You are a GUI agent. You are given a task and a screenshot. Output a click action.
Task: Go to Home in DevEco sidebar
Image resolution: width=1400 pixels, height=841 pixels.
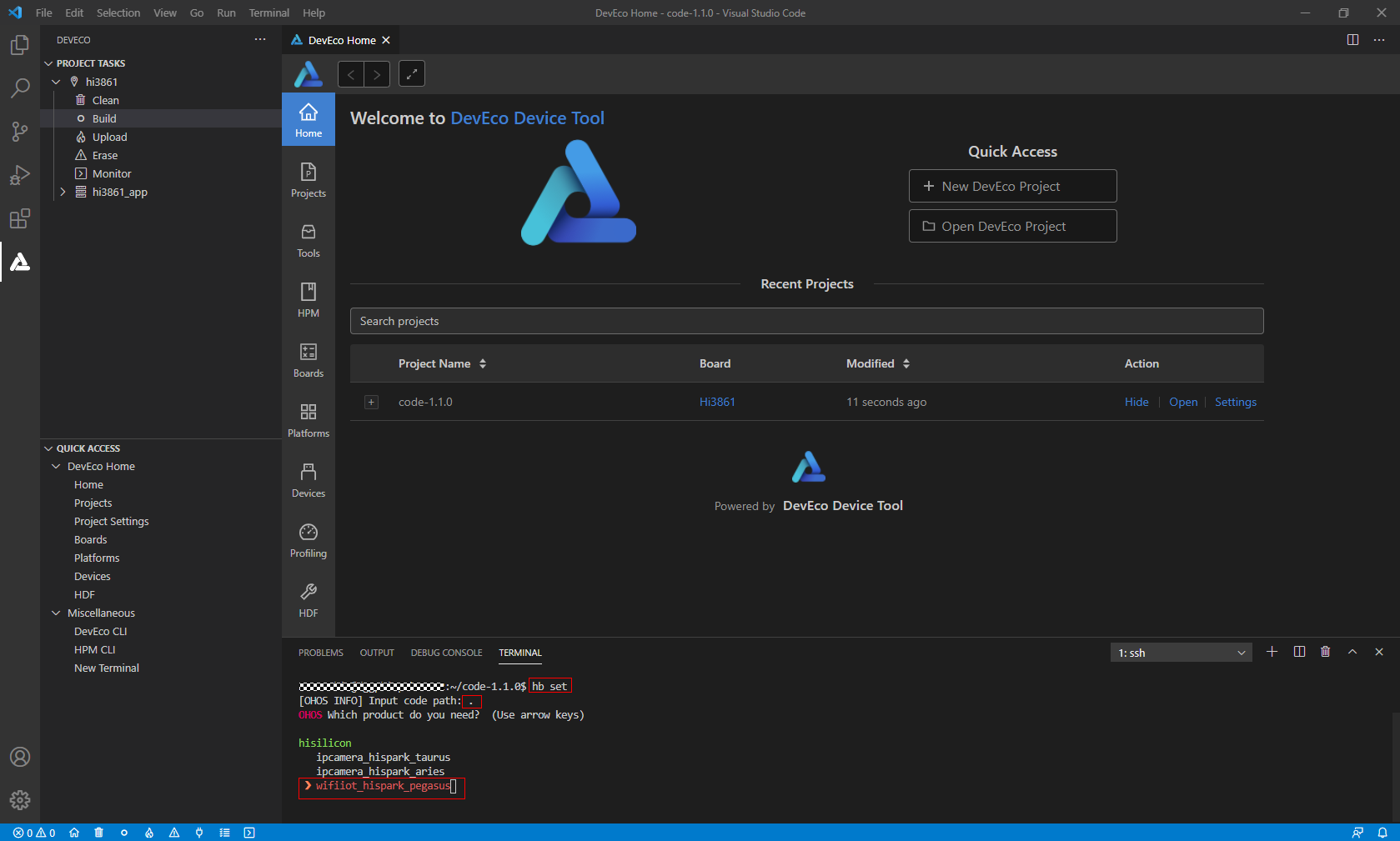(x=309, y=120)
